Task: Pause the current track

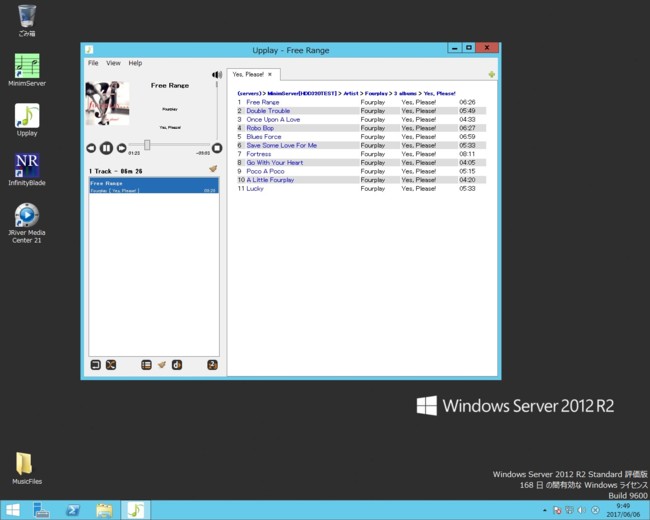Action: (x=106, y=148)
